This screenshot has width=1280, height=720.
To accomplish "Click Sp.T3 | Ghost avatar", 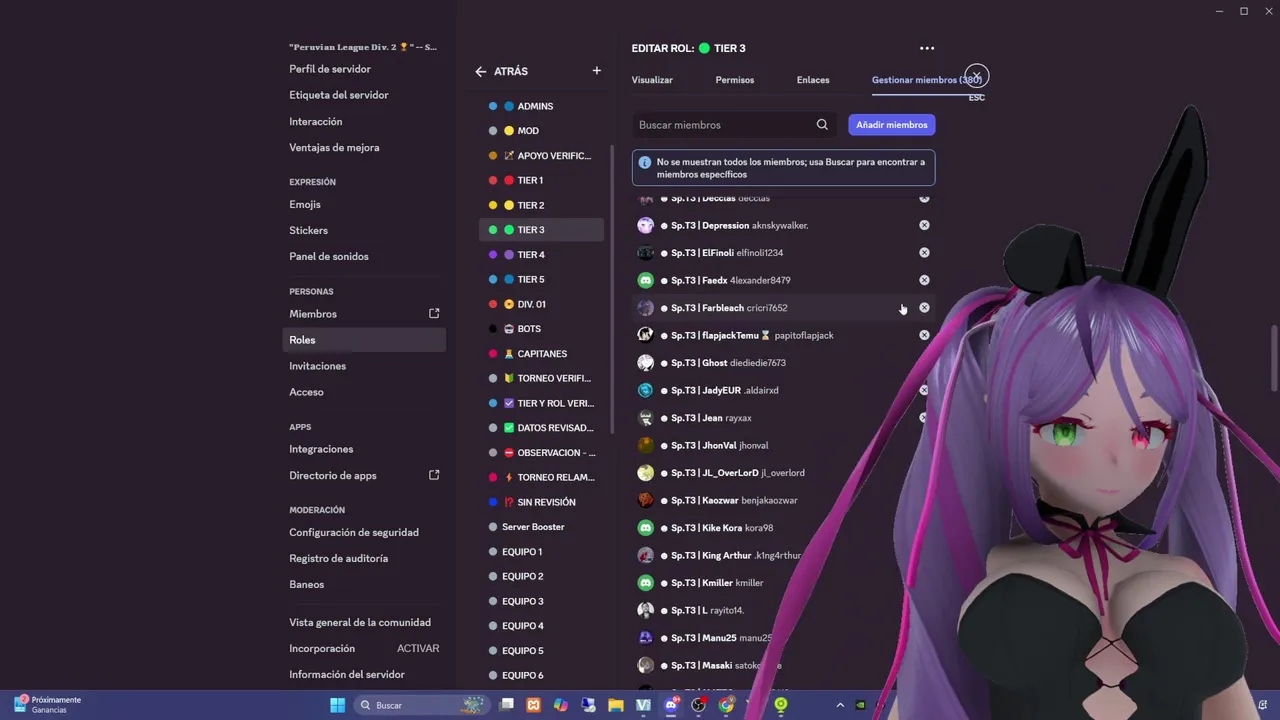I will pos(646,363).
